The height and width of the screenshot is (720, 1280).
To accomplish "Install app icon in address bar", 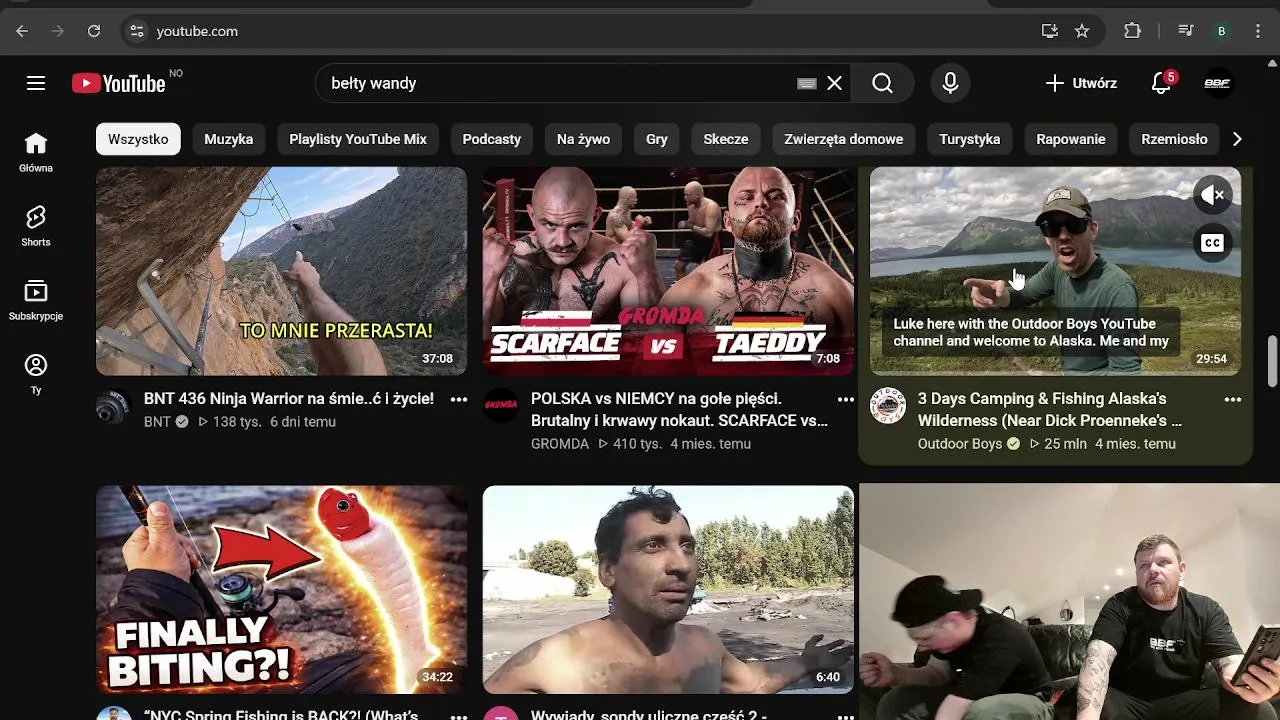I will pos(1050,31).
